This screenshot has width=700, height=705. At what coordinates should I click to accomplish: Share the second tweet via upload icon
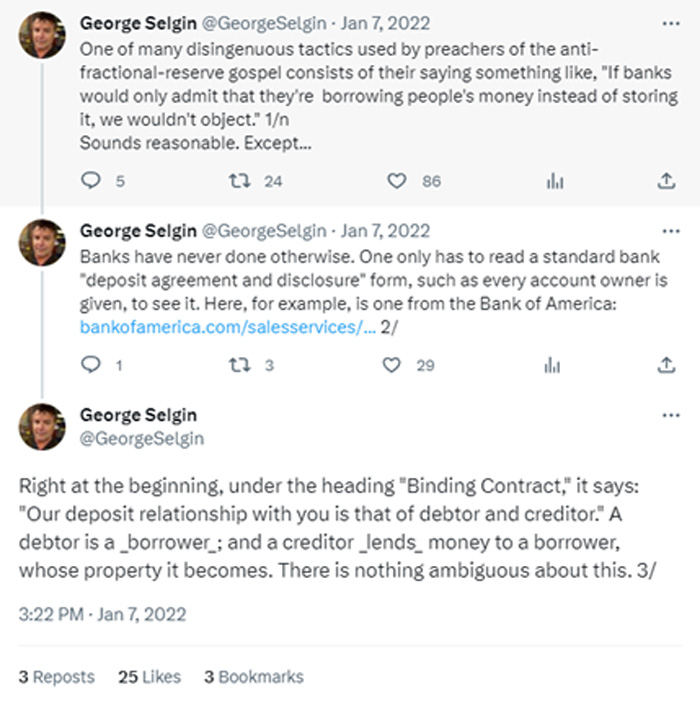(666, 365)
